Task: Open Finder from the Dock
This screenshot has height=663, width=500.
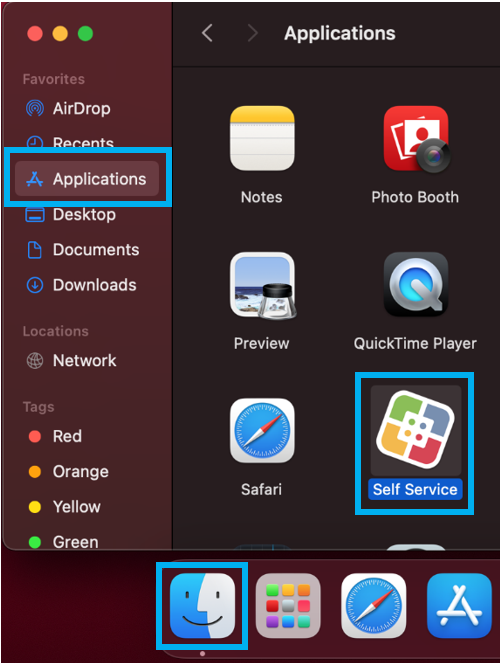Action: 202,605
